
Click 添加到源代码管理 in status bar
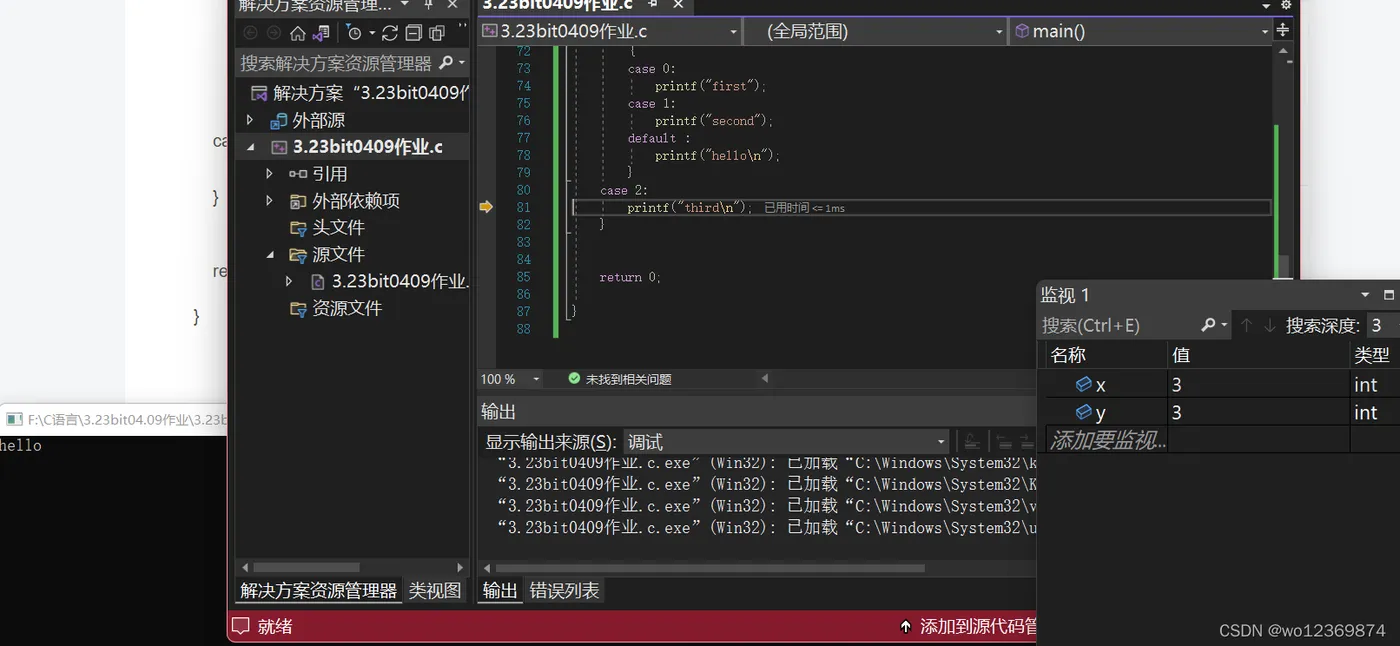coord(977,627)
